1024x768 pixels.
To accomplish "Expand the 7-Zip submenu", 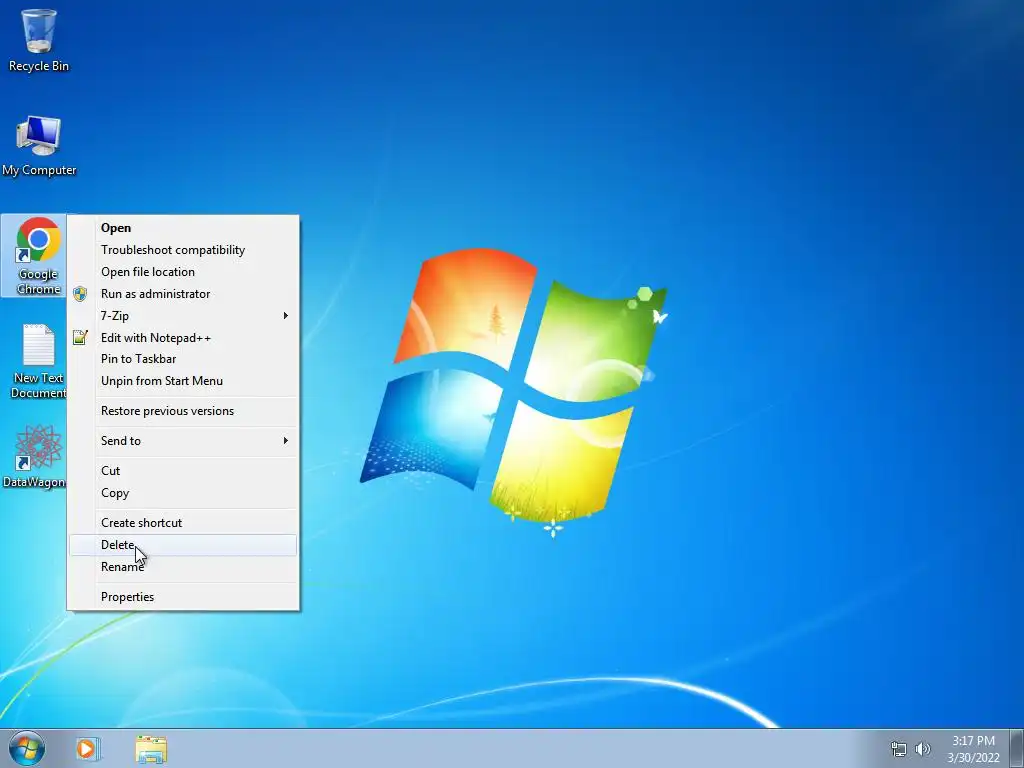I will click(x=183, y=315).
